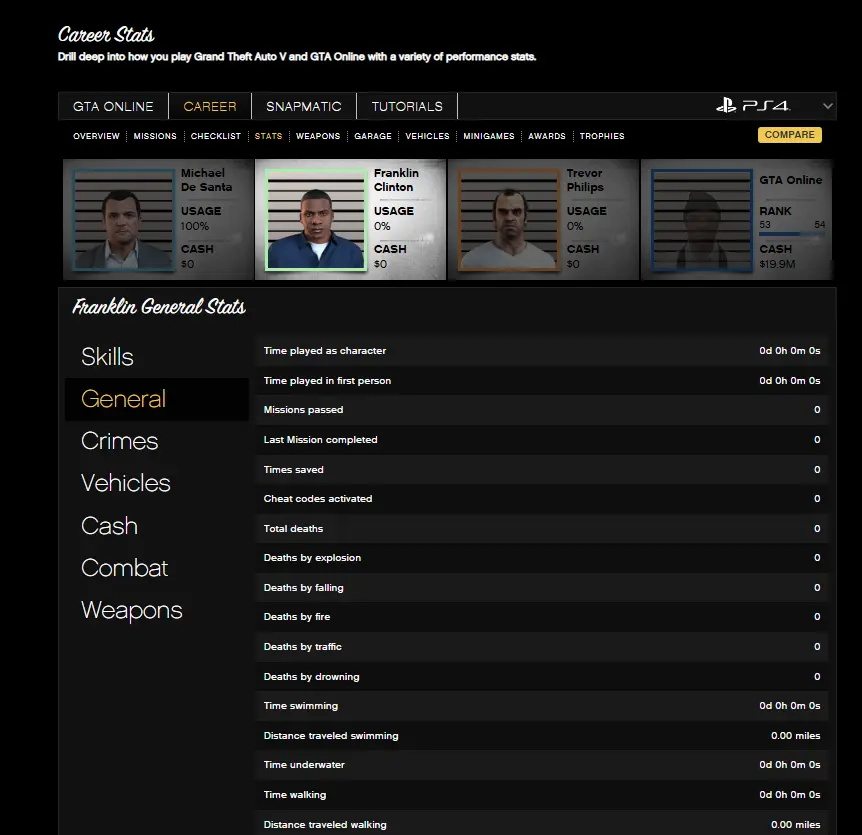Viewport: 862px width, 835px height.
Task: Click the PS4 platform logo icon
Action: coord(753,105)
